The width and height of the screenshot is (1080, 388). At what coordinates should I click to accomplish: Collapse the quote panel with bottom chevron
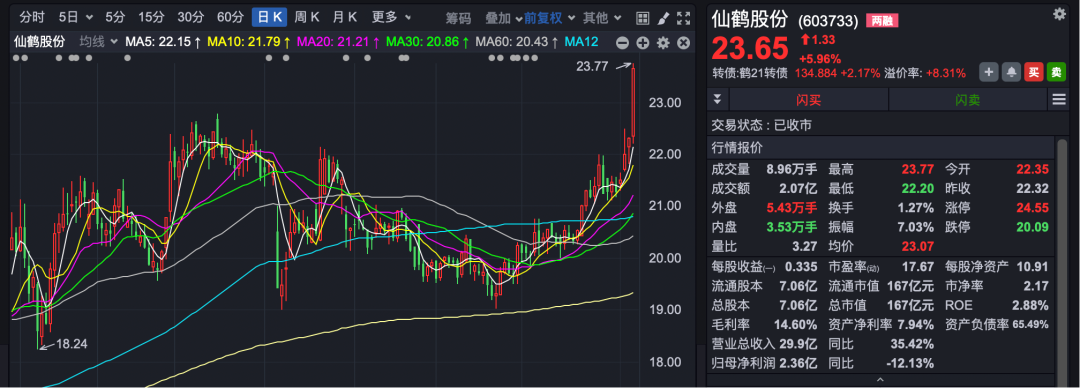(x=880, y=380)
